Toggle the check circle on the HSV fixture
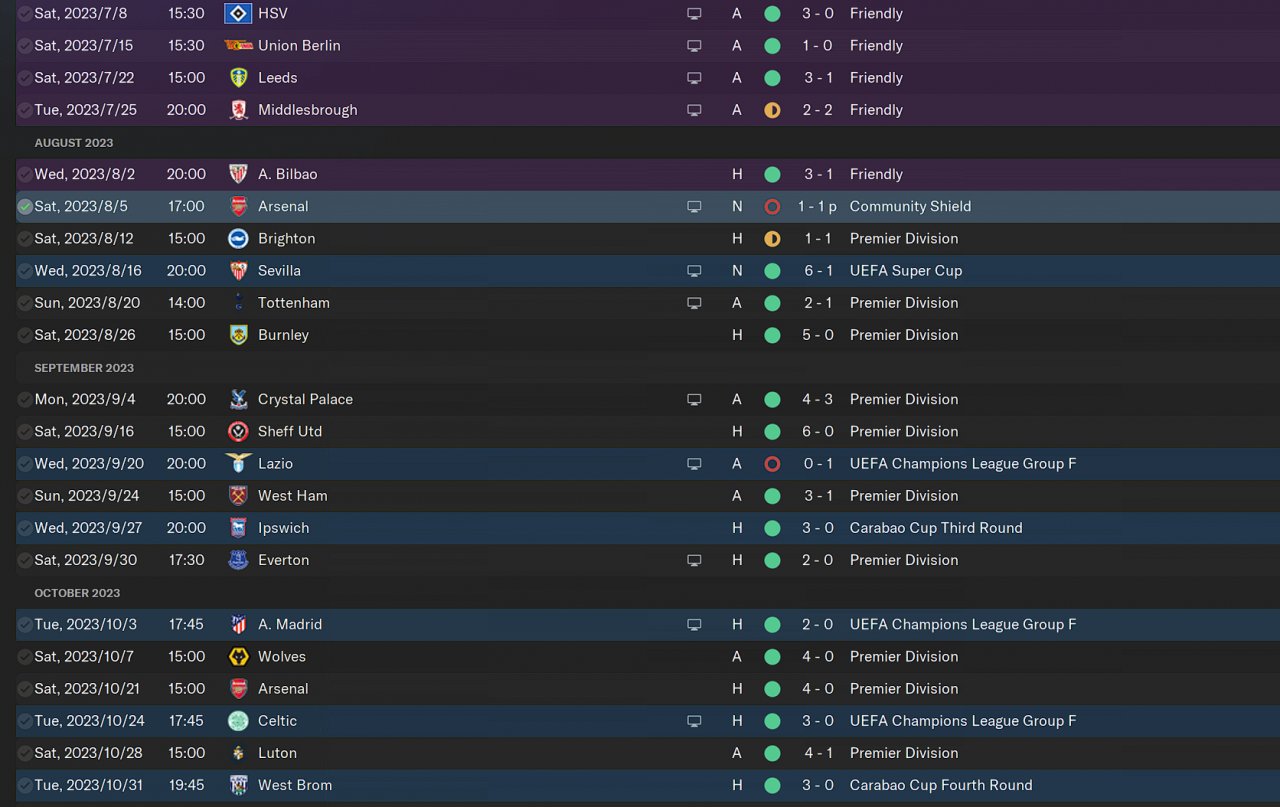This screenshot has width=1280, height=807. [25, 14]
